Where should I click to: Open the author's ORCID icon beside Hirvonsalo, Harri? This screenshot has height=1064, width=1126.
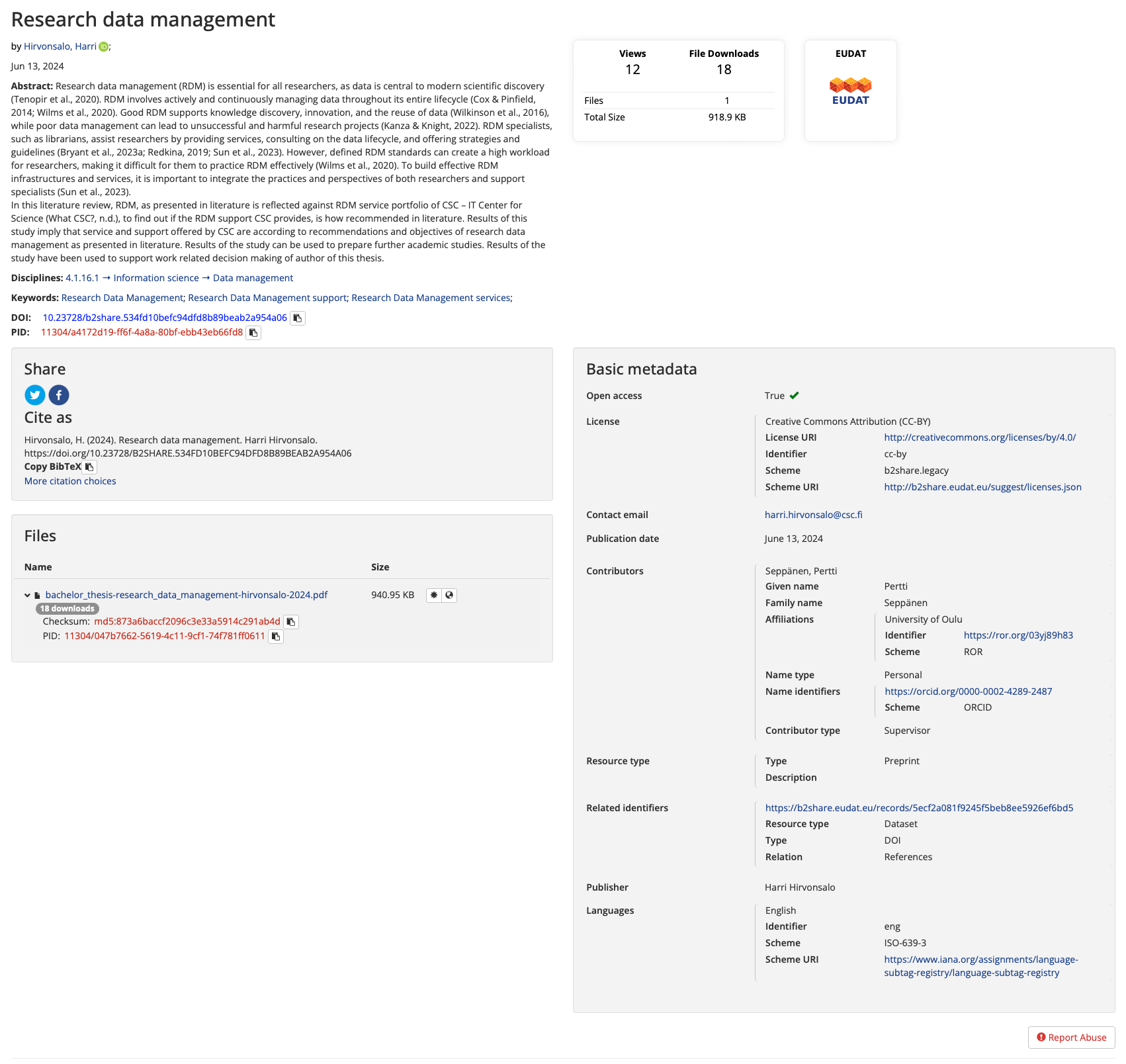click(x=103, y=46)
